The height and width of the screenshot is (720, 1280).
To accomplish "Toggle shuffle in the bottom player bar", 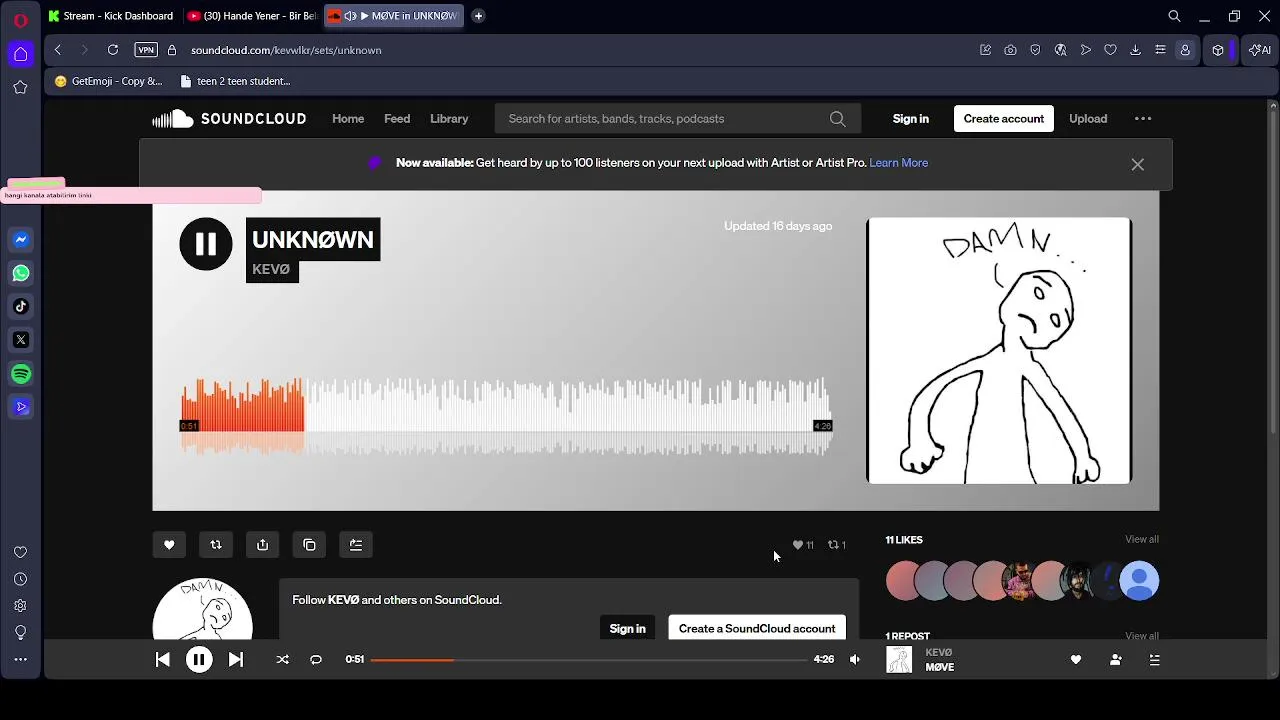I will click(282, 659).
